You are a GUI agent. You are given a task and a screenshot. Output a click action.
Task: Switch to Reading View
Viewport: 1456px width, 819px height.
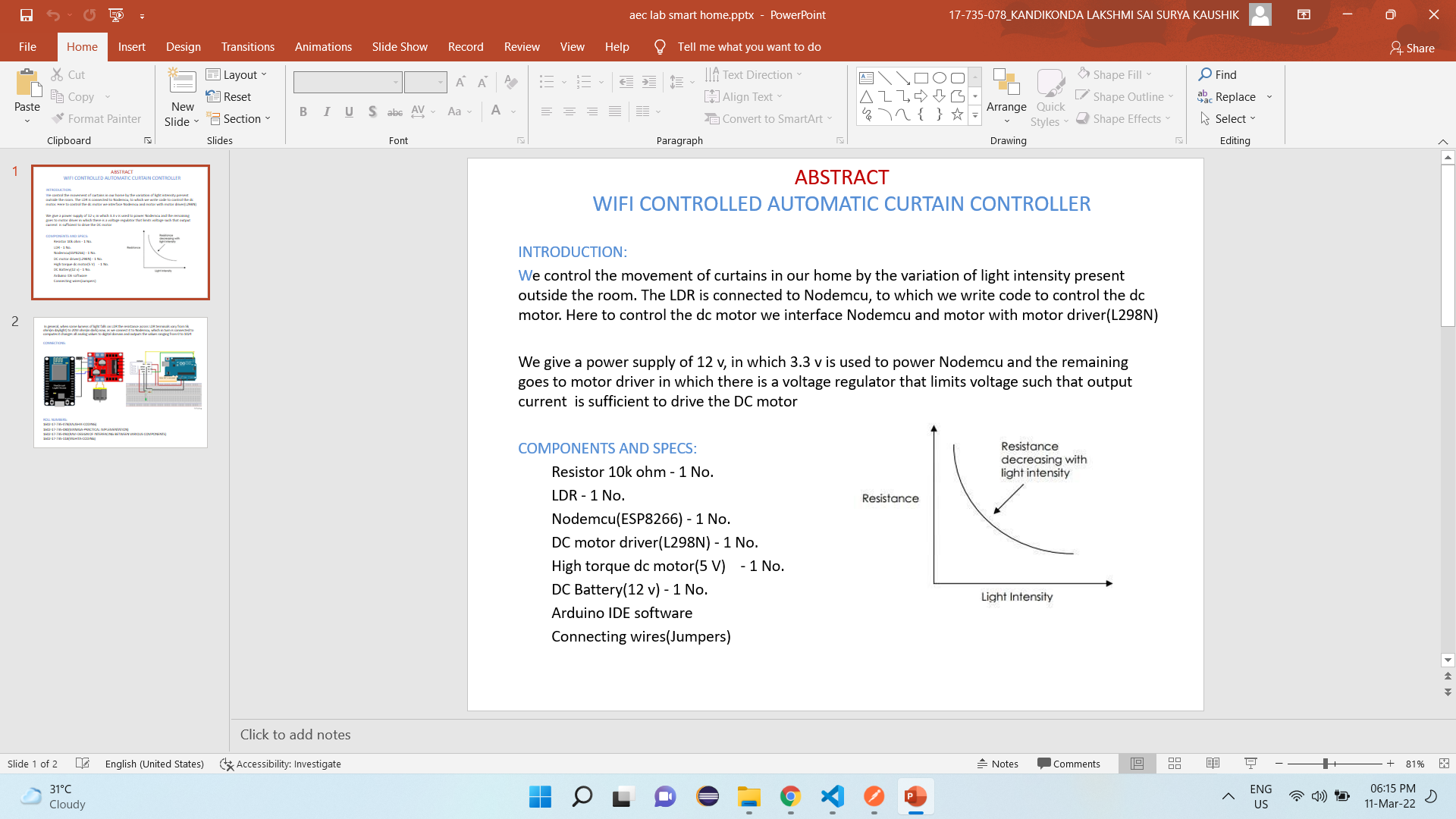pyautogui.click(x=1213, y=764)
